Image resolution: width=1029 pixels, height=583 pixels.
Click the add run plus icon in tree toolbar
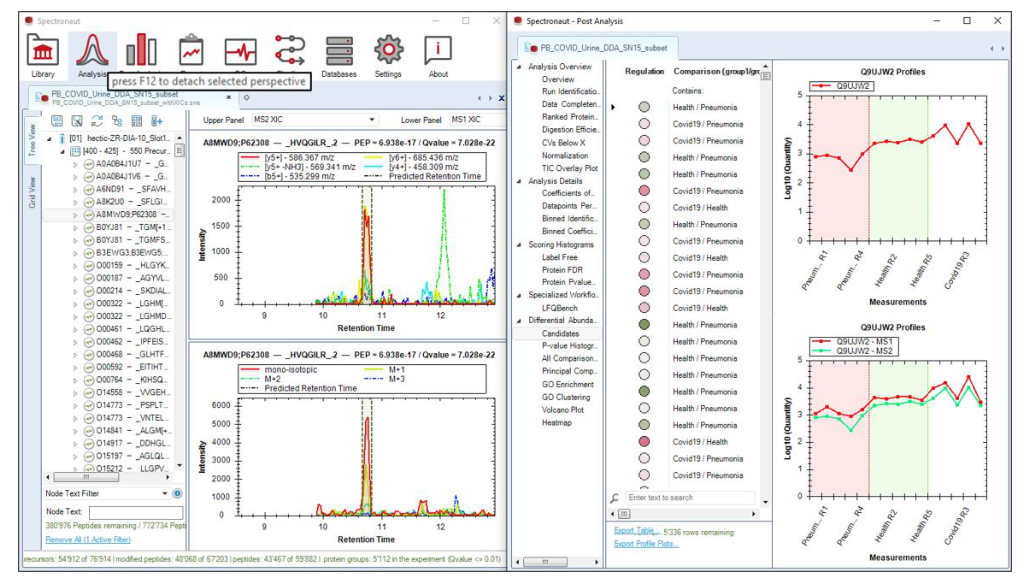[157, 121]
